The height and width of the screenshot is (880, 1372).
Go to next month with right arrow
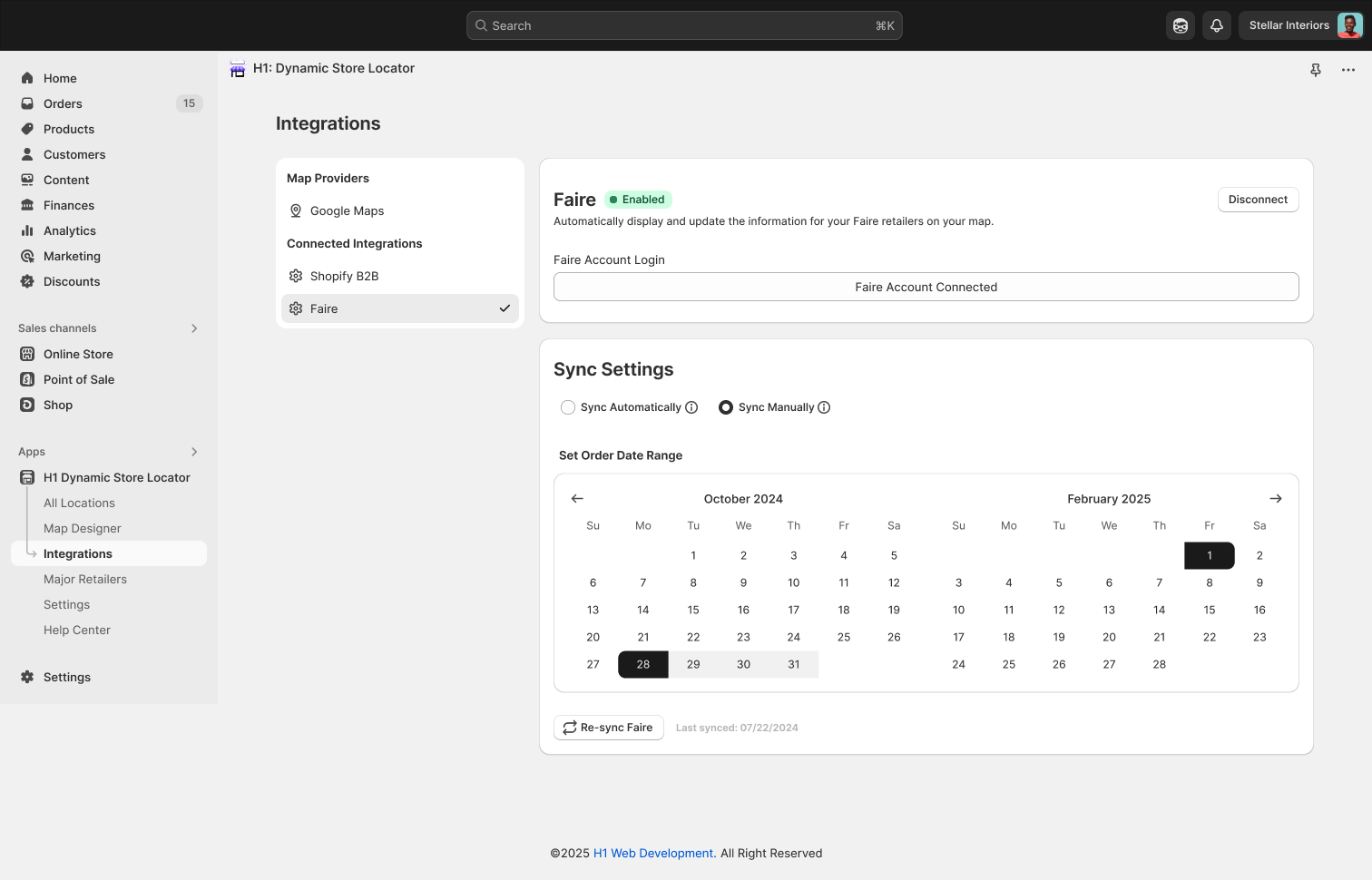point(1276,498)
